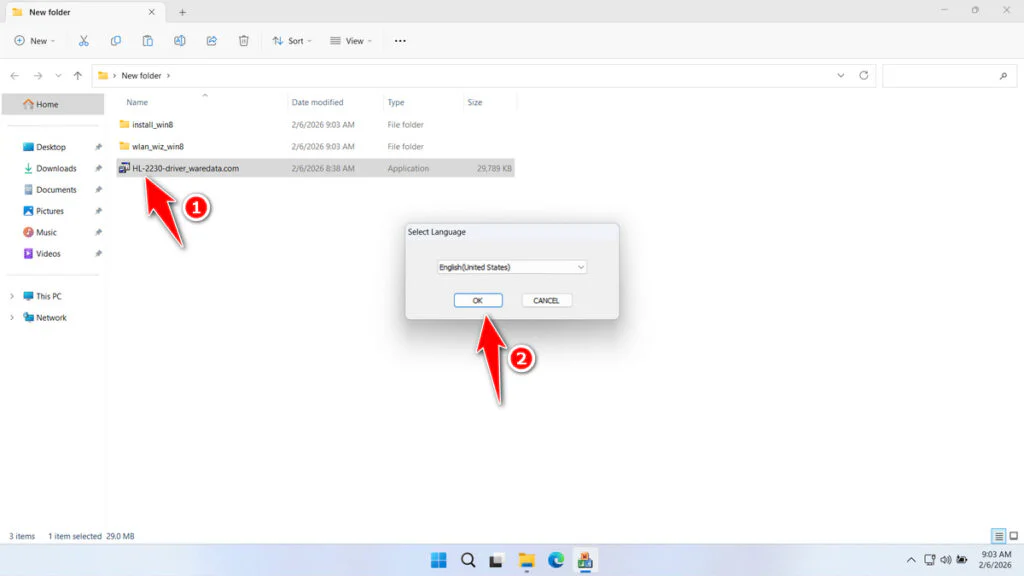Open Share via the toolbar share icon
This screenshot has height=576, width=1024.
(211, 41)
